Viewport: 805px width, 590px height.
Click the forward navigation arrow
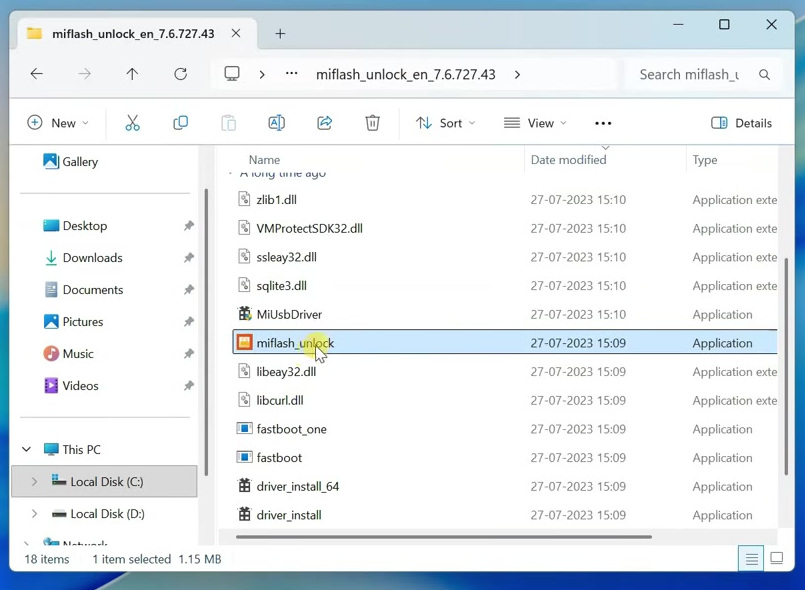click(x=84, y=74)
